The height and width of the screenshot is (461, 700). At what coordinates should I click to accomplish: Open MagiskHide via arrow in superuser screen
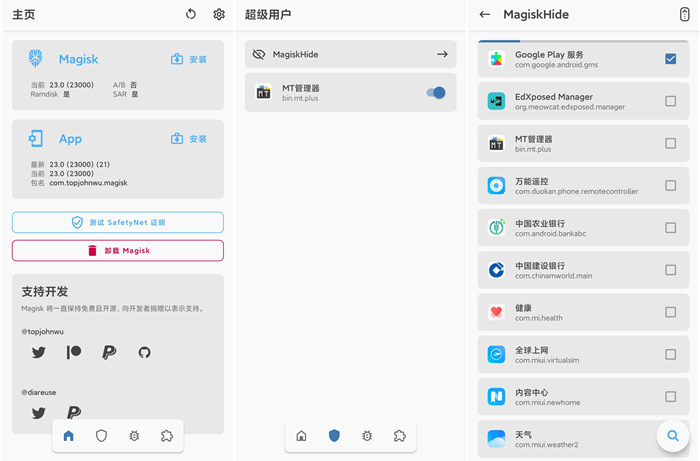coord(442,54)
